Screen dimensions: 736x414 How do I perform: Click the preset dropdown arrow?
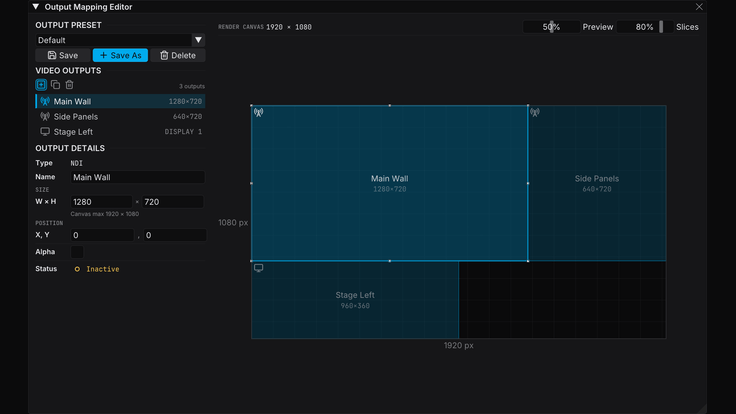point(198,40)
